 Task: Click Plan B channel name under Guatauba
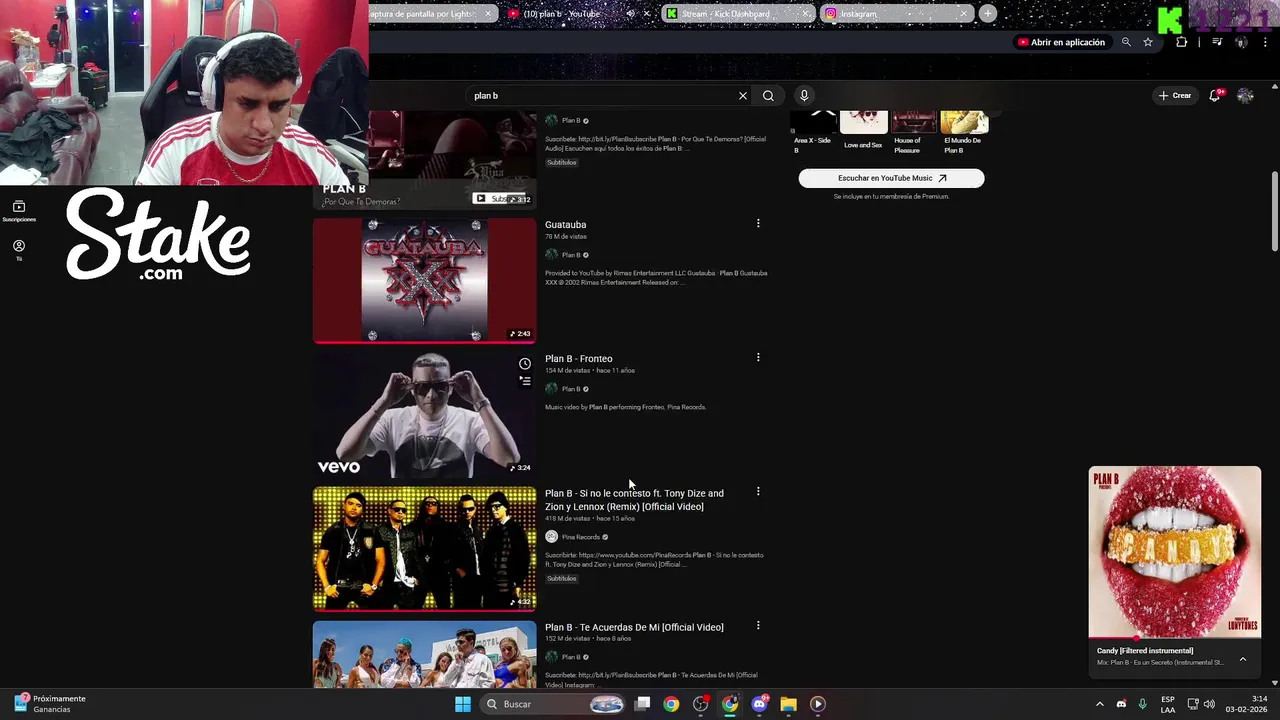pyautogui.click(x=571, y=255)
